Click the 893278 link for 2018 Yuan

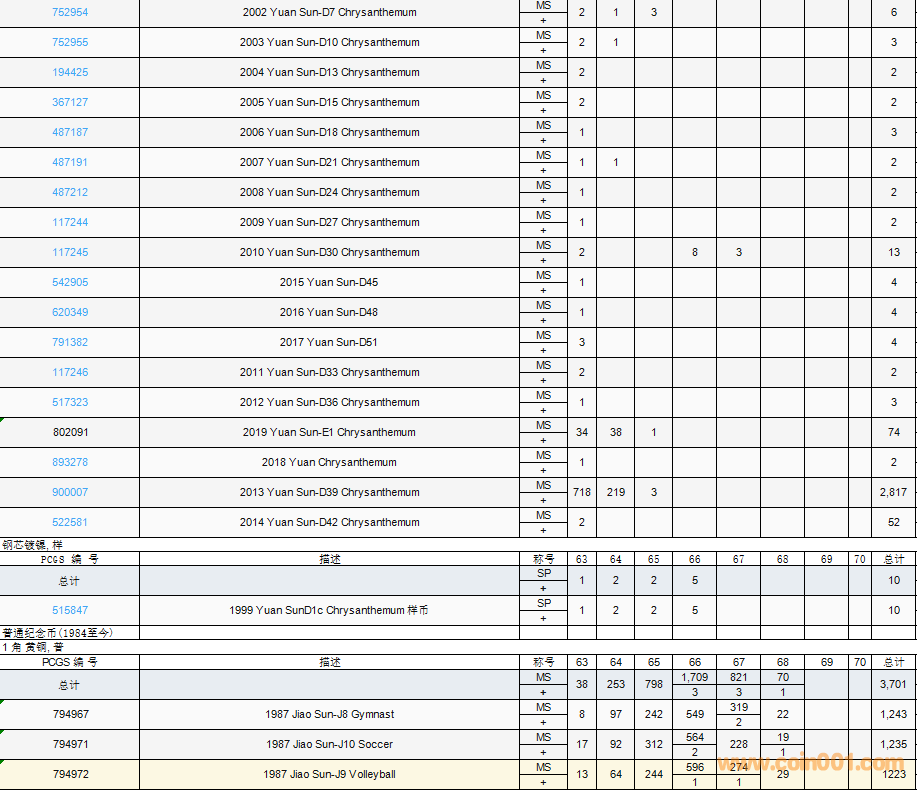[x=70, y=462]
